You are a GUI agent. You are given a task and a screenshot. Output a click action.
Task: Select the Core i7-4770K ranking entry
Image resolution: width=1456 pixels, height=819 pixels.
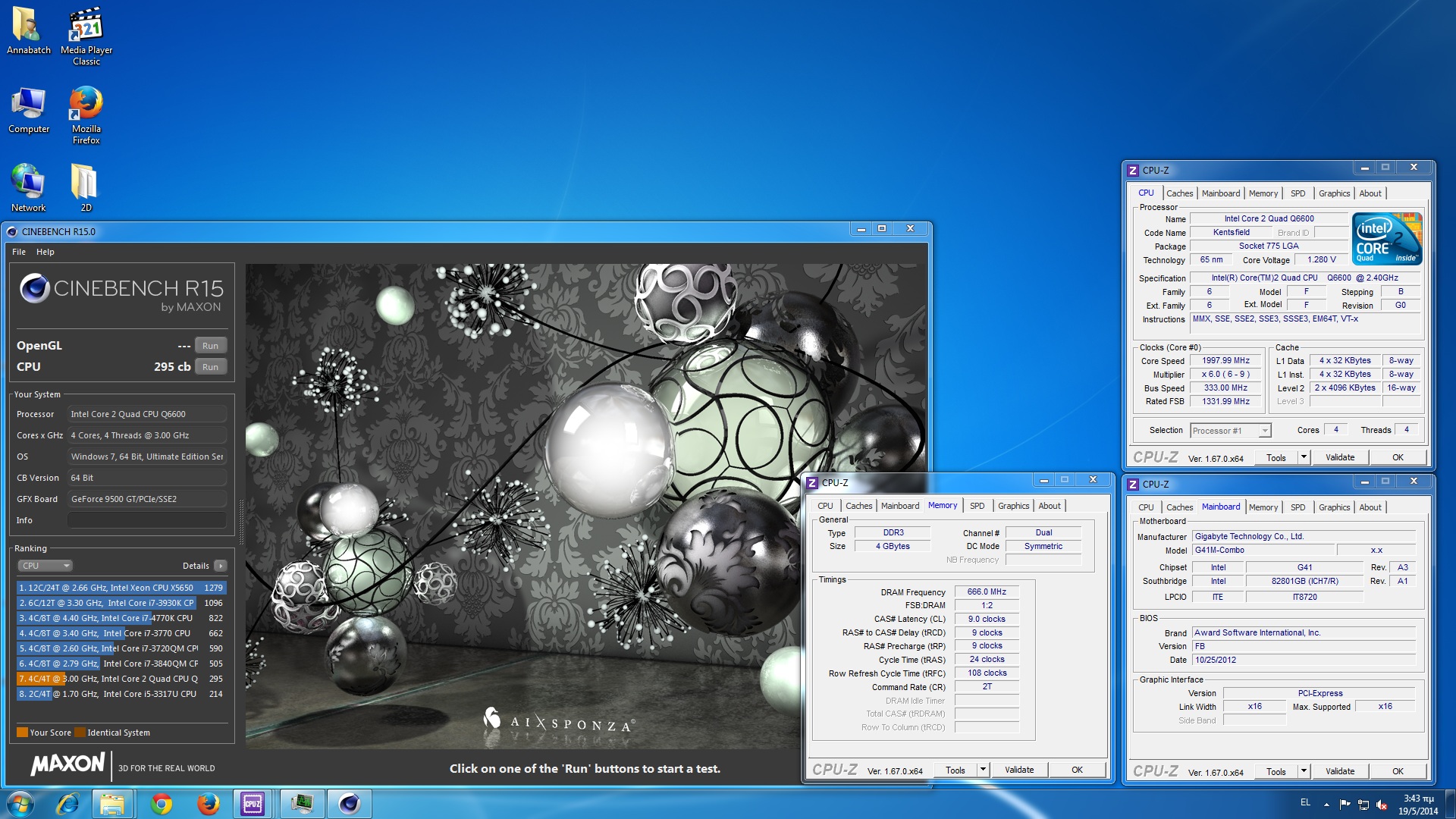[x=121, y=618]
